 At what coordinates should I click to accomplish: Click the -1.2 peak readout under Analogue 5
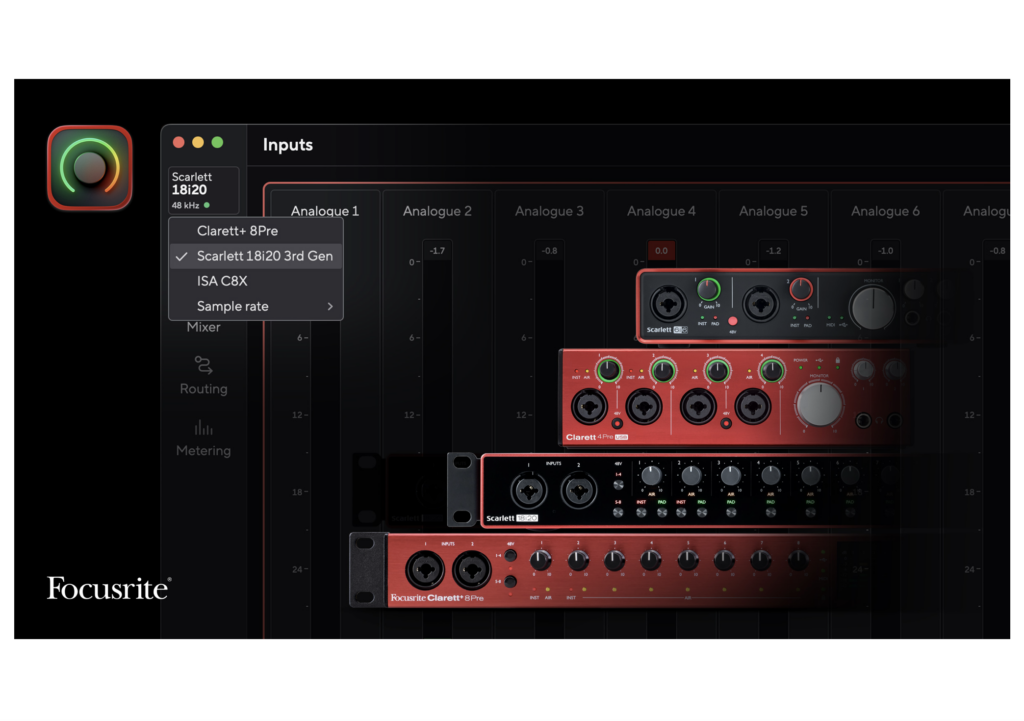click(773, 251)
